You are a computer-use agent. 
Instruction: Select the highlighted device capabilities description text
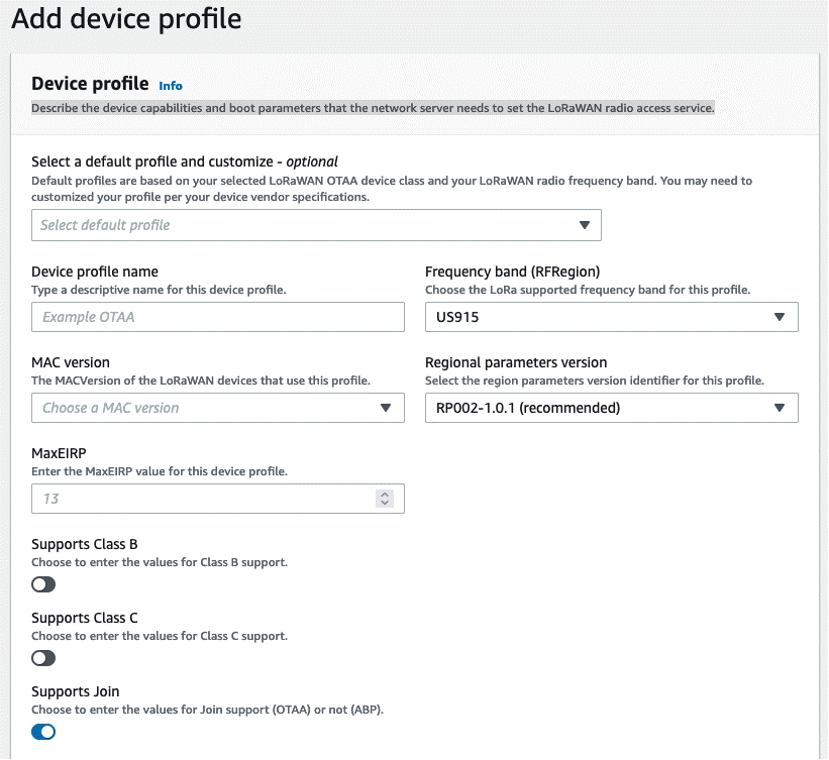click(x=373, y=108)
